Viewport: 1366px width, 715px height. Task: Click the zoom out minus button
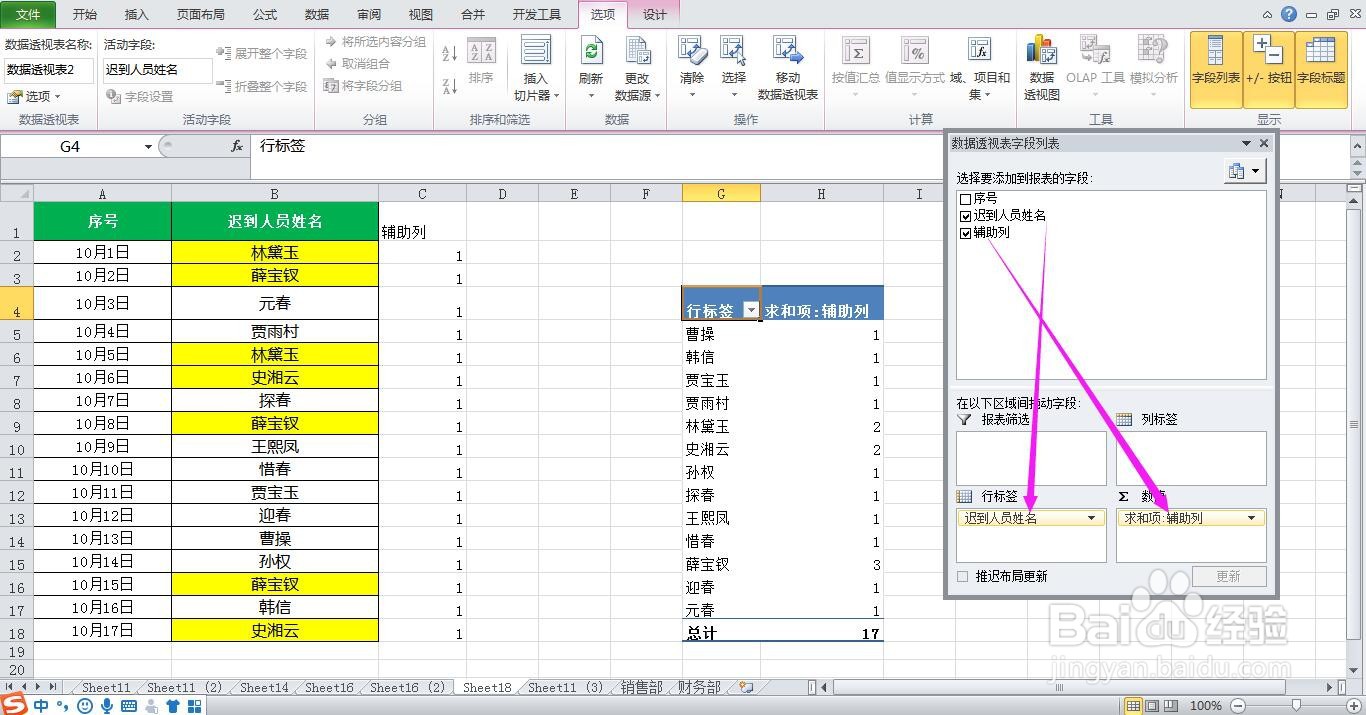pyautogui.click(x=1238, y=705)
